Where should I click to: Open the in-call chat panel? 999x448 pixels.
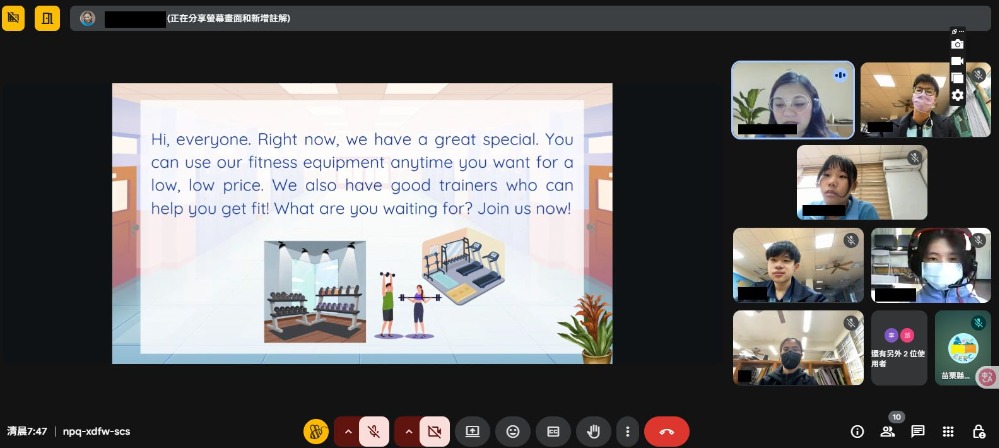click(917, 431)
